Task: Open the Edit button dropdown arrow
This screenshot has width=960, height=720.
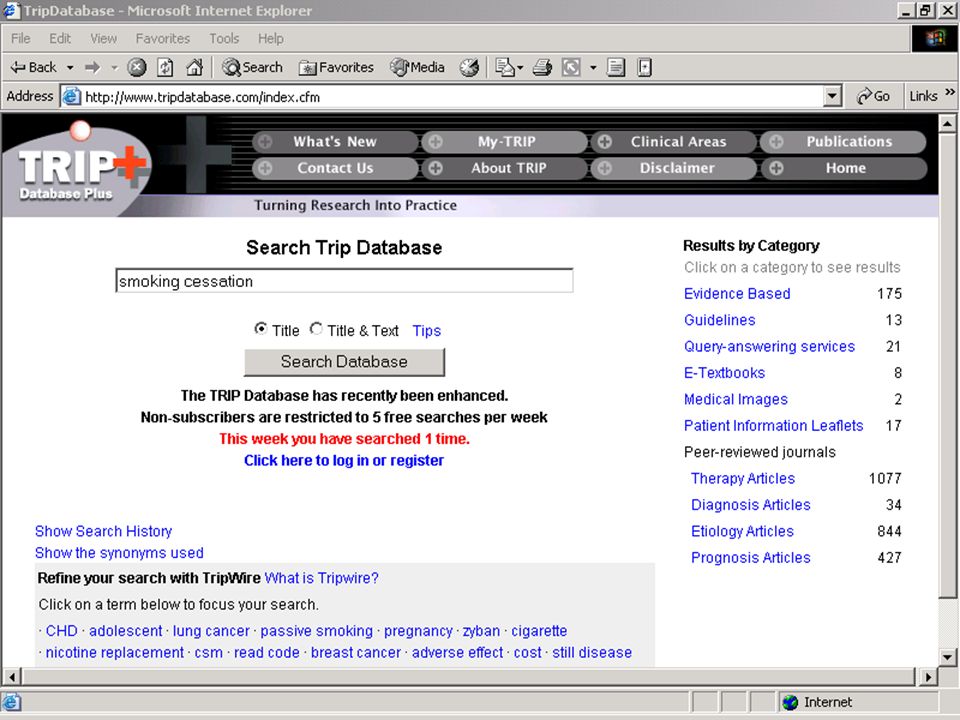Action: click(593, 67)
